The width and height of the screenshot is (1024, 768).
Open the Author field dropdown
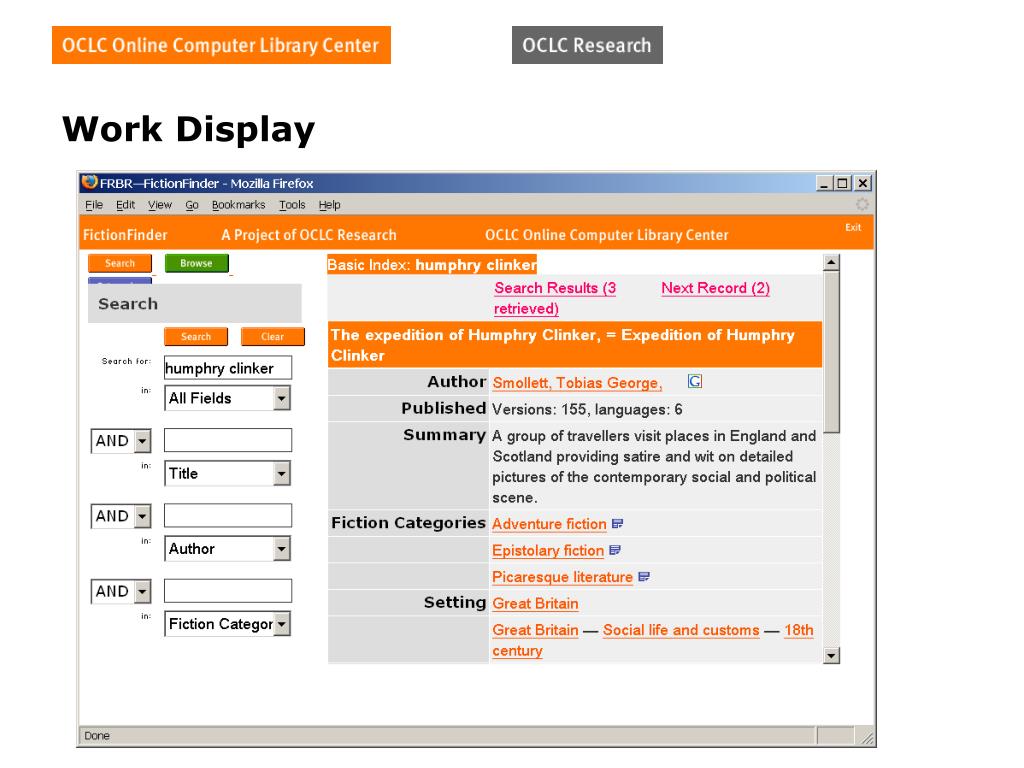[227, 549]
